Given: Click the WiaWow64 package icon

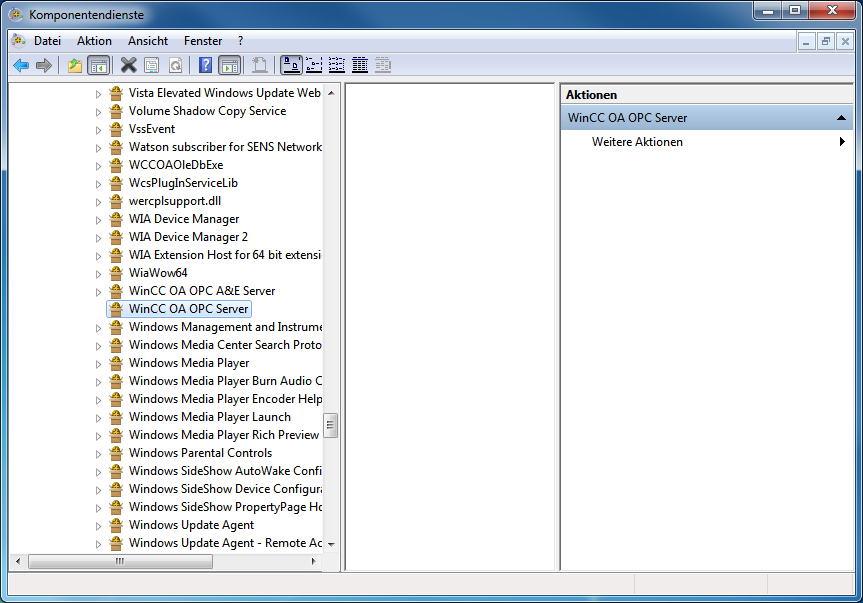Looking at the screenshot, I should (116, 273).
